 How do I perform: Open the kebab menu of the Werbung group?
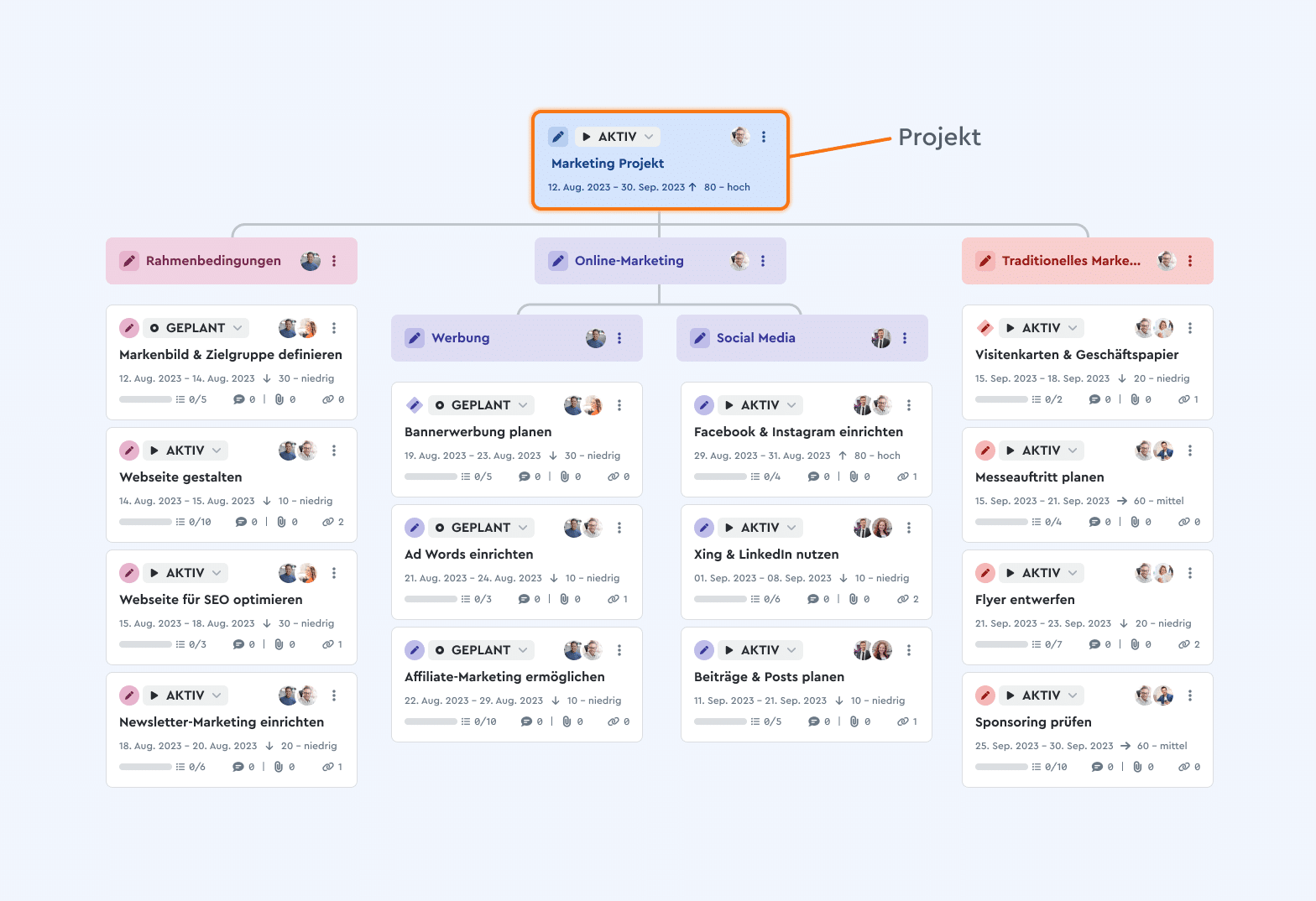click(x=619, y=338)
